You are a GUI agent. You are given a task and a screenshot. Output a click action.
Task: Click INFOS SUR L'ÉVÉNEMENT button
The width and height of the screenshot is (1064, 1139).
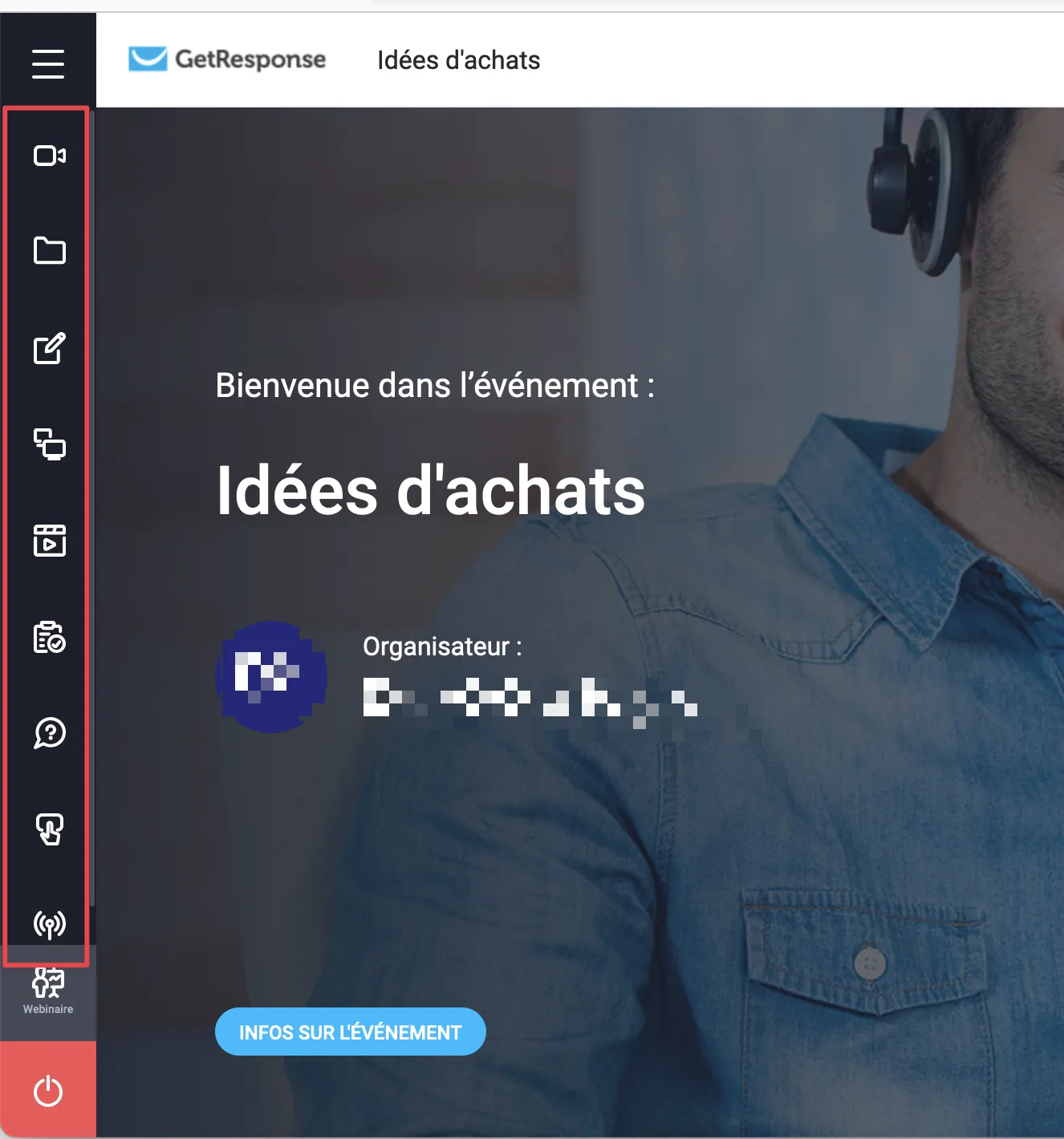(351, 1032)
